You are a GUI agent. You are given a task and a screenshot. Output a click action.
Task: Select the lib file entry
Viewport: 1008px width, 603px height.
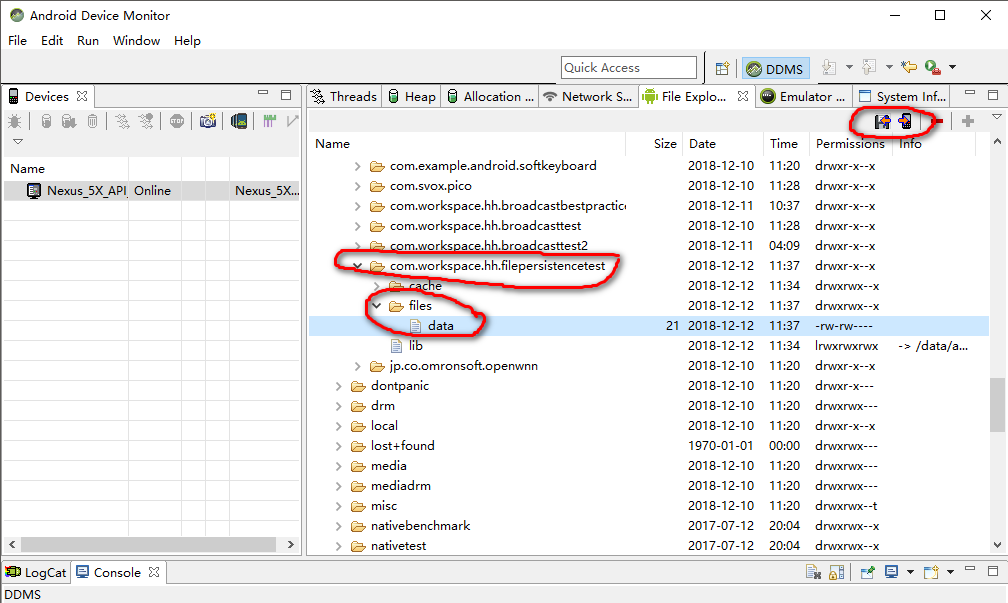tap(415, 346)
